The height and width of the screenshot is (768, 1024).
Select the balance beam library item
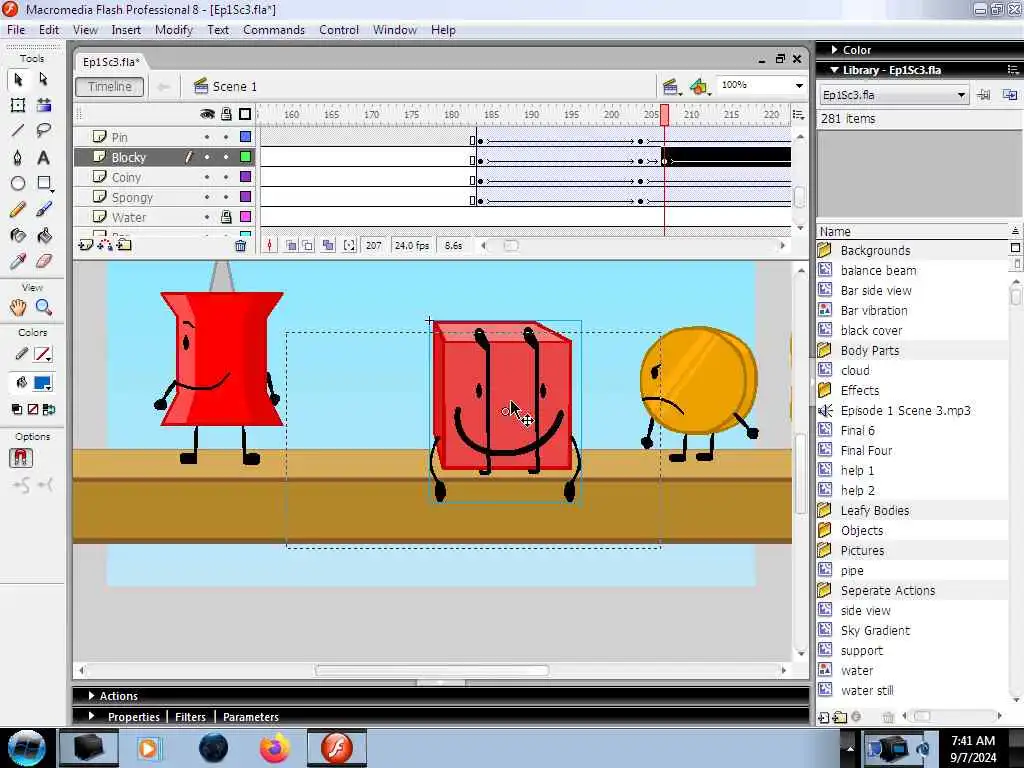pyautogui.click(x=878, y=270)
